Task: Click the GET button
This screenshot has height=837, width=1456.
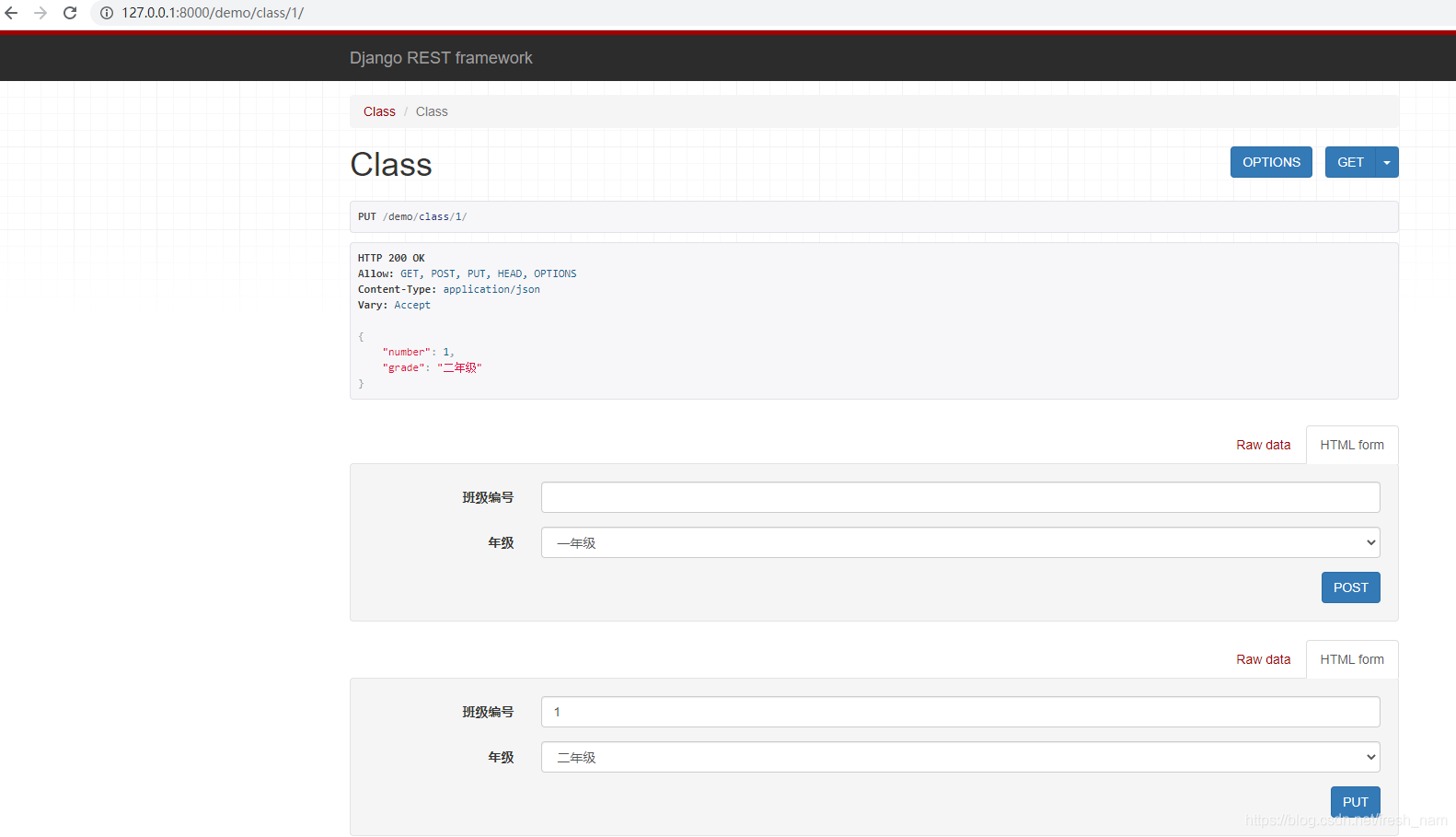Action: tap(1350, 162)
